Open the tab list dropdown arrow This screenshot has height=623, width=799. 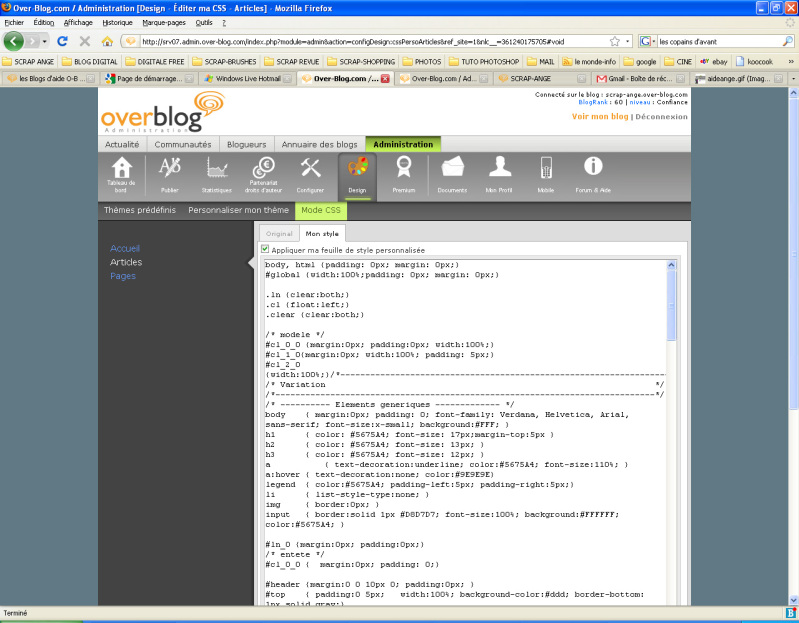coord(793,78)
